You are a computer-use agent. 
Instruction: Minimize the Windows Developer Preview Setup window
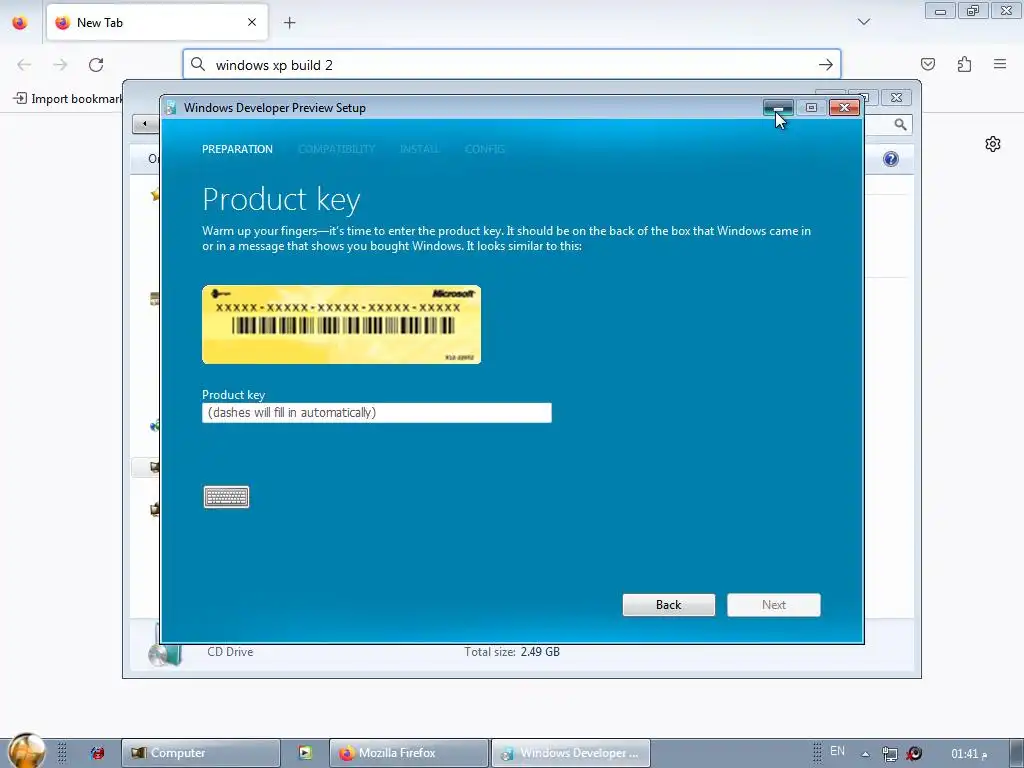pos(778,108)
